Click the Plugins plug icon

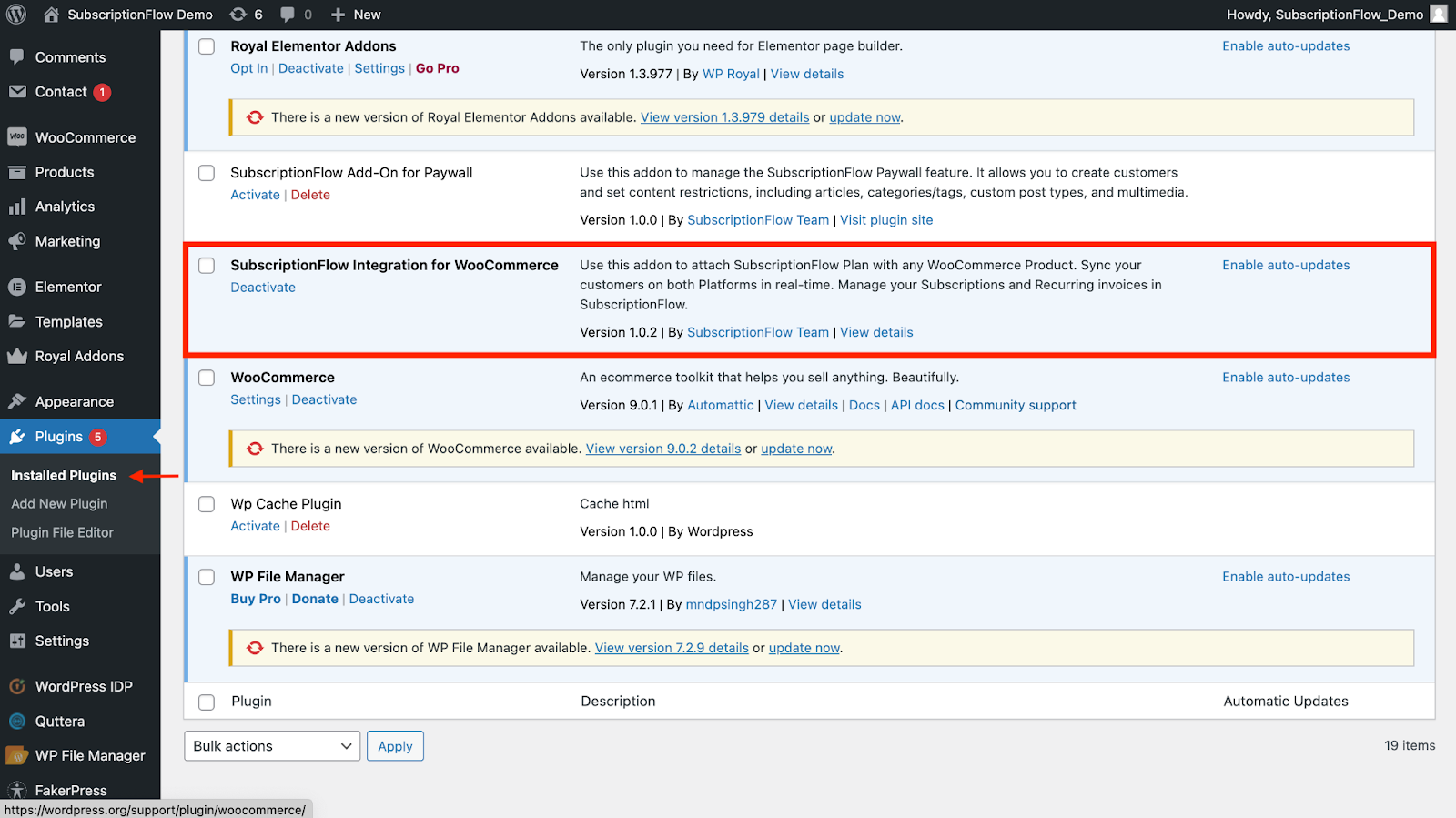[x=17, y=437]
